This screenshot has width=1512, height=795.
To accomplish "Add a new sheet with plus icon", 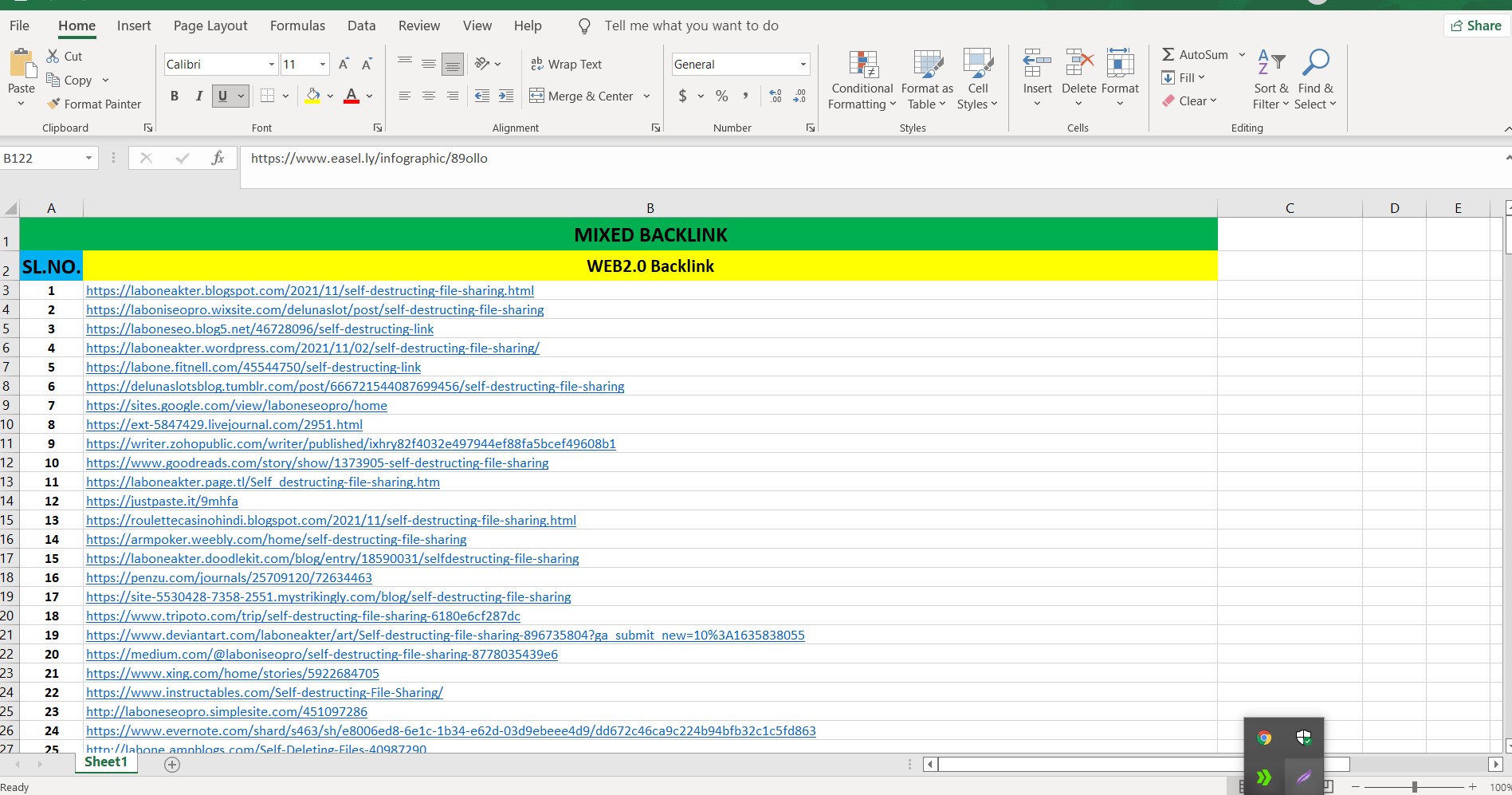I will pyautogui.click(x=172, y=764).
